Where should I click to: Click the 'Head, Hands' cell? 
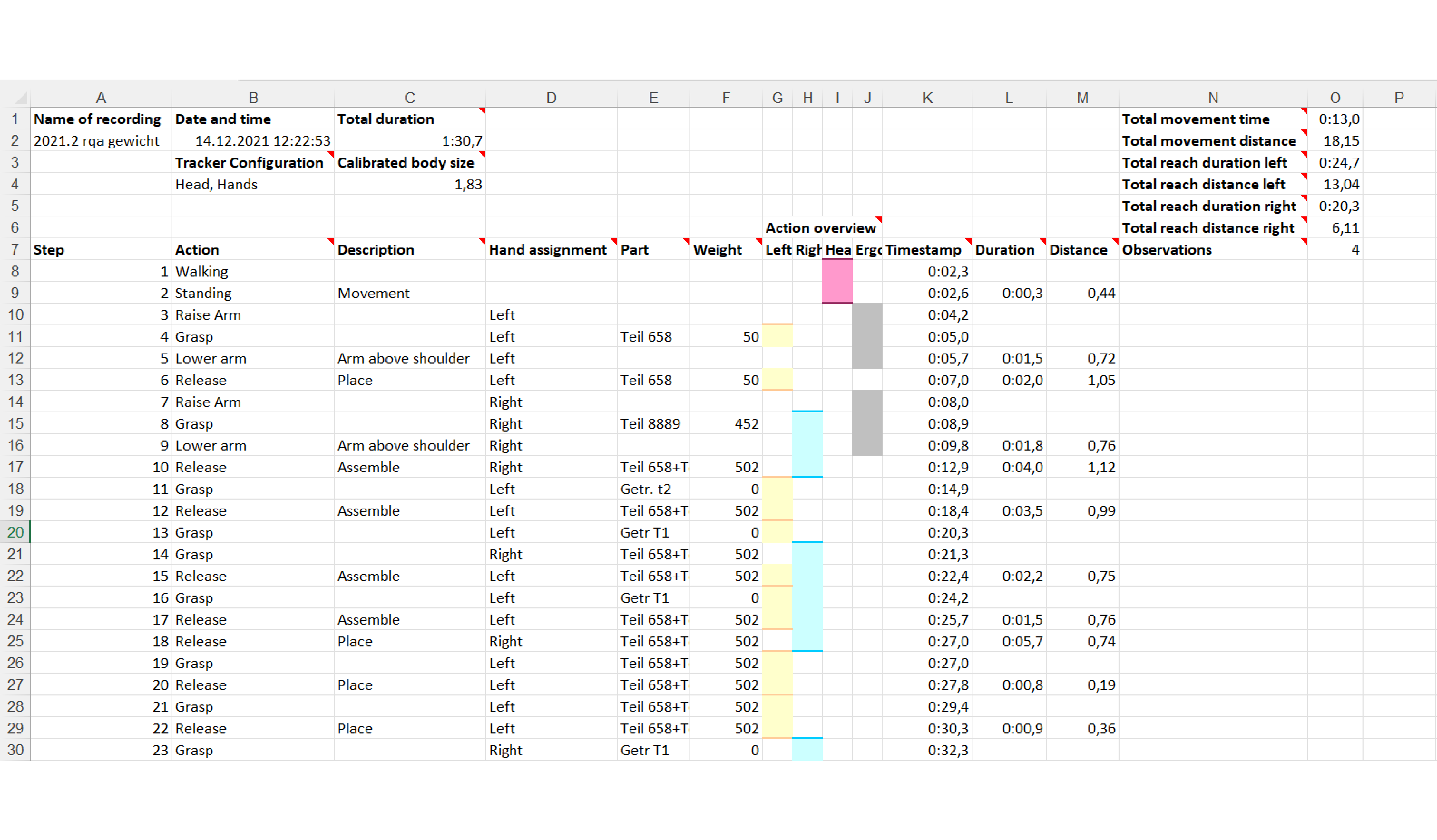pyautogui.click(x=253, y=184)
